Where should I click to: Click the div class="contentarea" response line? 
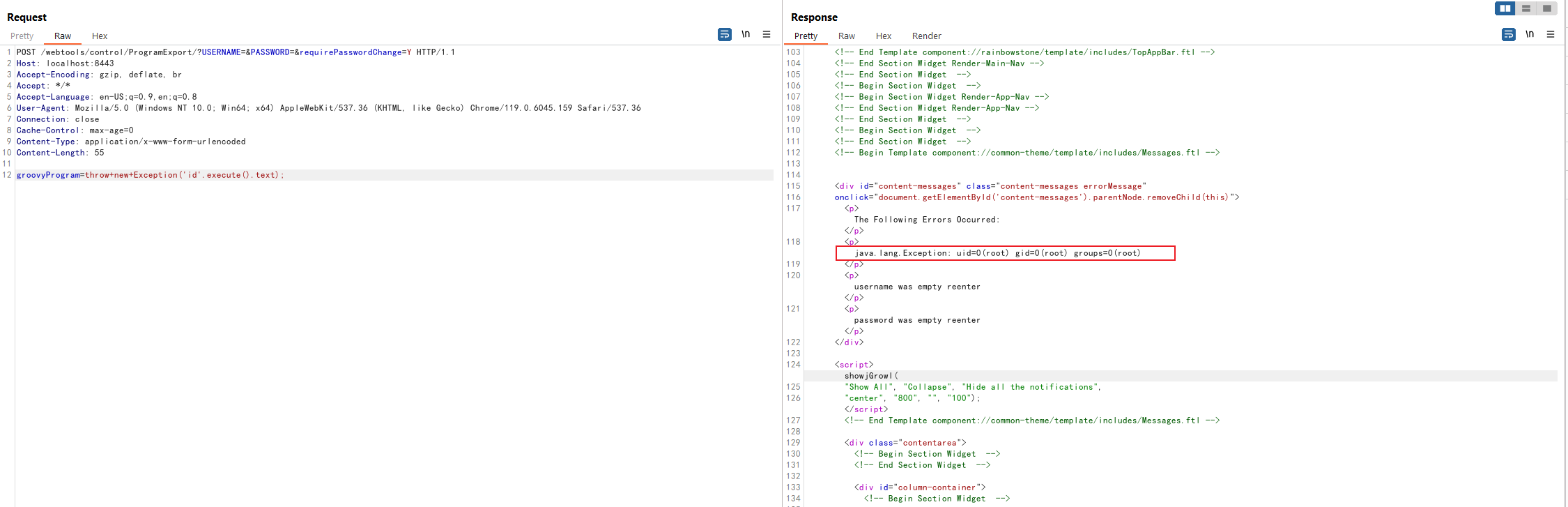[x=905, y=443]
